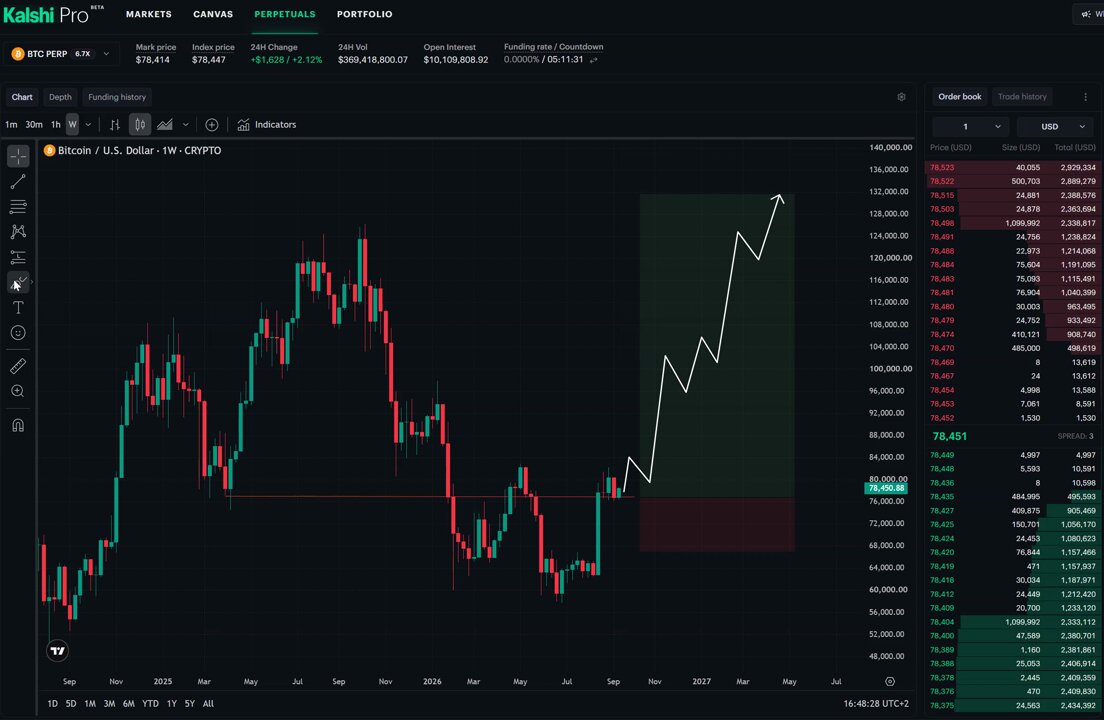Set chart interval to 1m
1104x720 pixels.
(x=11, y=125)
